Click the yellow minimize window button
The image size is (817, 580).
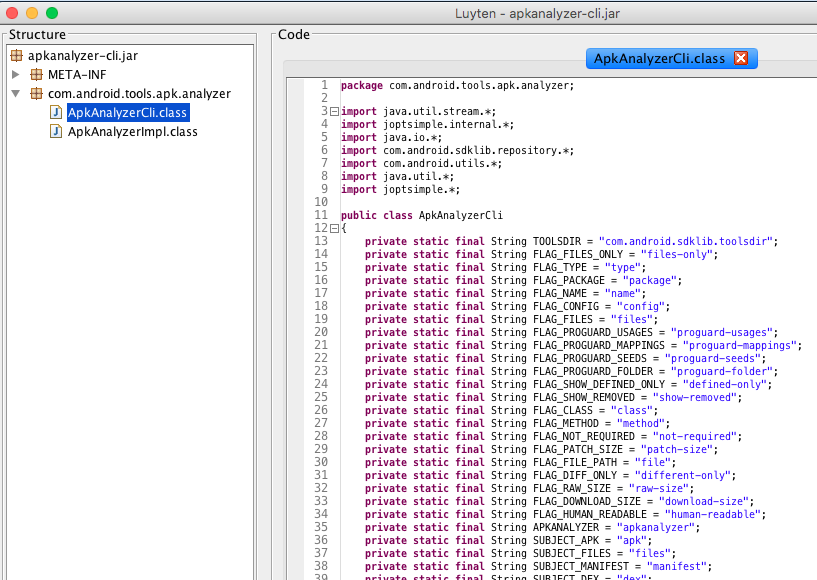point(32,13)
